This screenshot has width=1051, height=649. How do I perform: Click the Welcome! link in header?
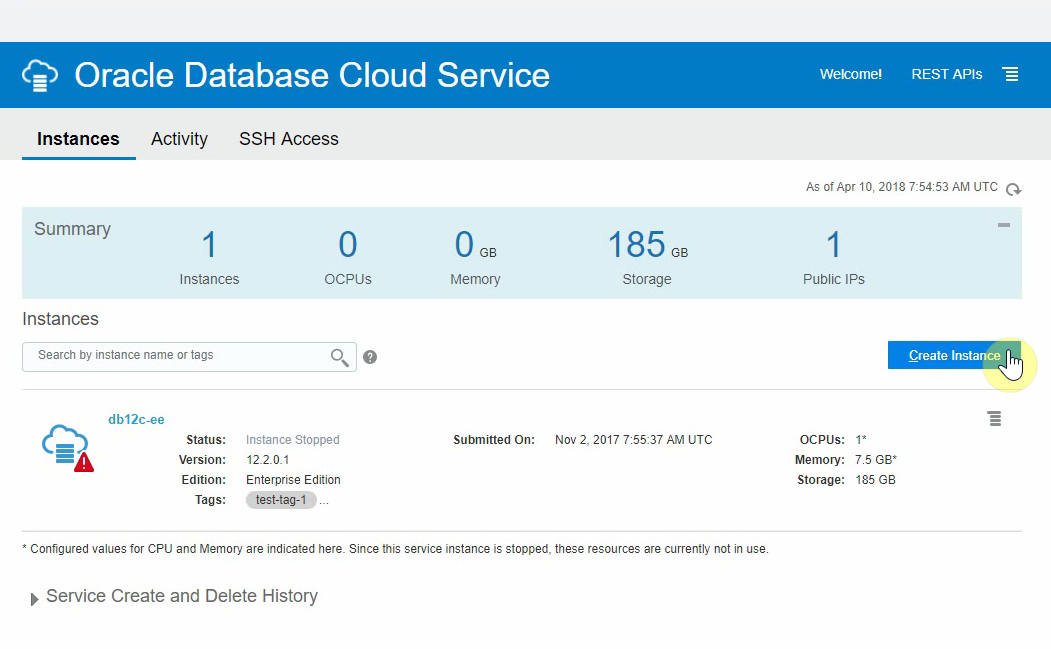[851, 74]
